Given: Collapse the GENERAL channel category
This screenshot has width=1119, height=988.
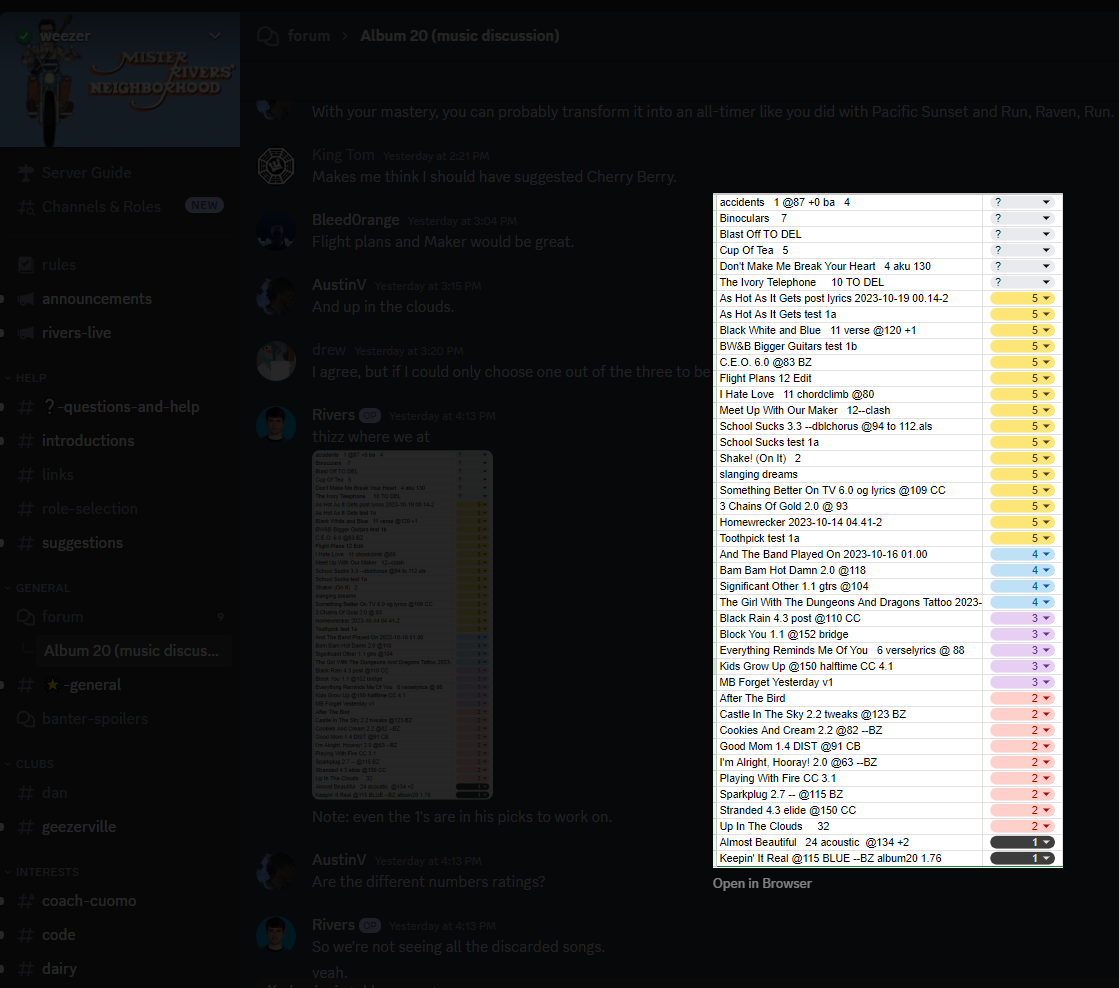Looking at the screenshot, I should pyautogui.click(x=42, y=588).
